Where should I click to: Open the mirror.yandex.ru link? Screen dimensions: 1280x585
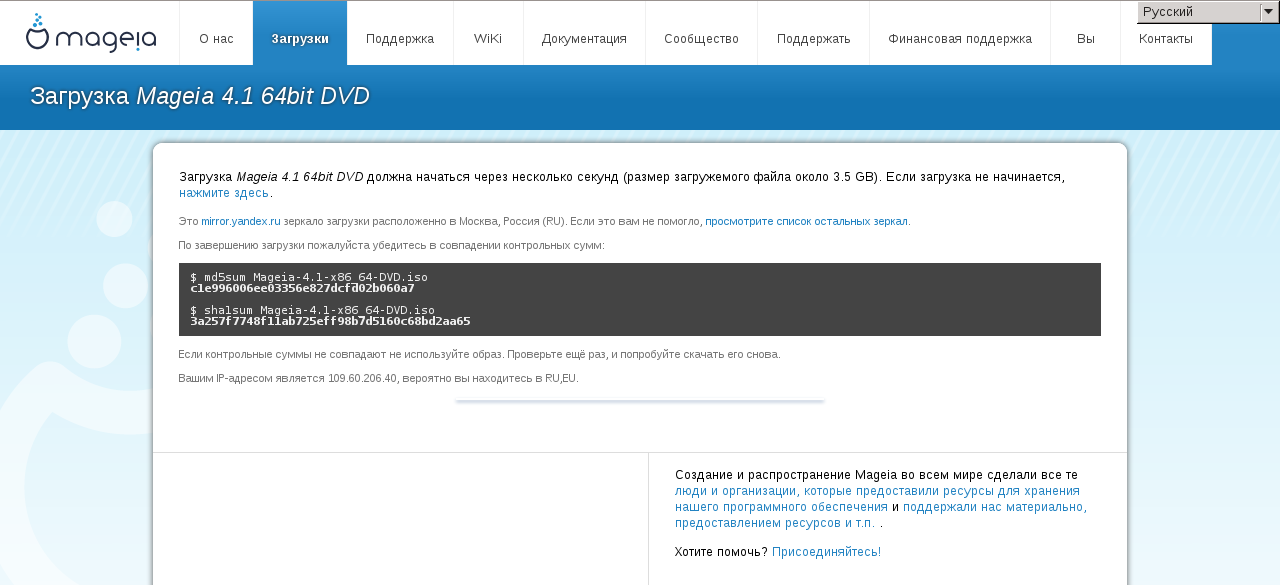click(x=241, y=221)
